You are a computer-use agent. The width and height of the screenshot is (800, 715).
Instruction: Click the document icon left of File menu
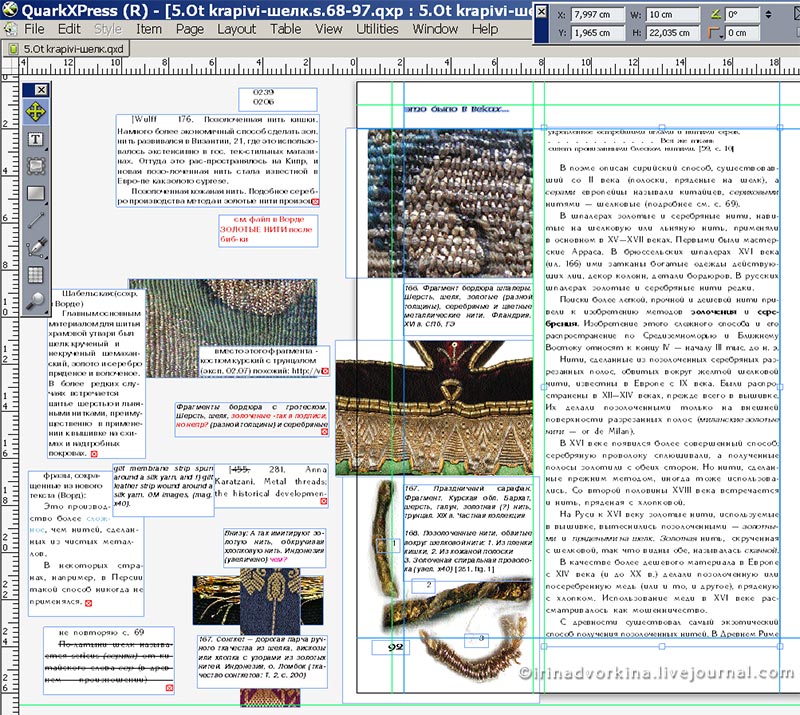pyautogui.click(x=10, y=29)
